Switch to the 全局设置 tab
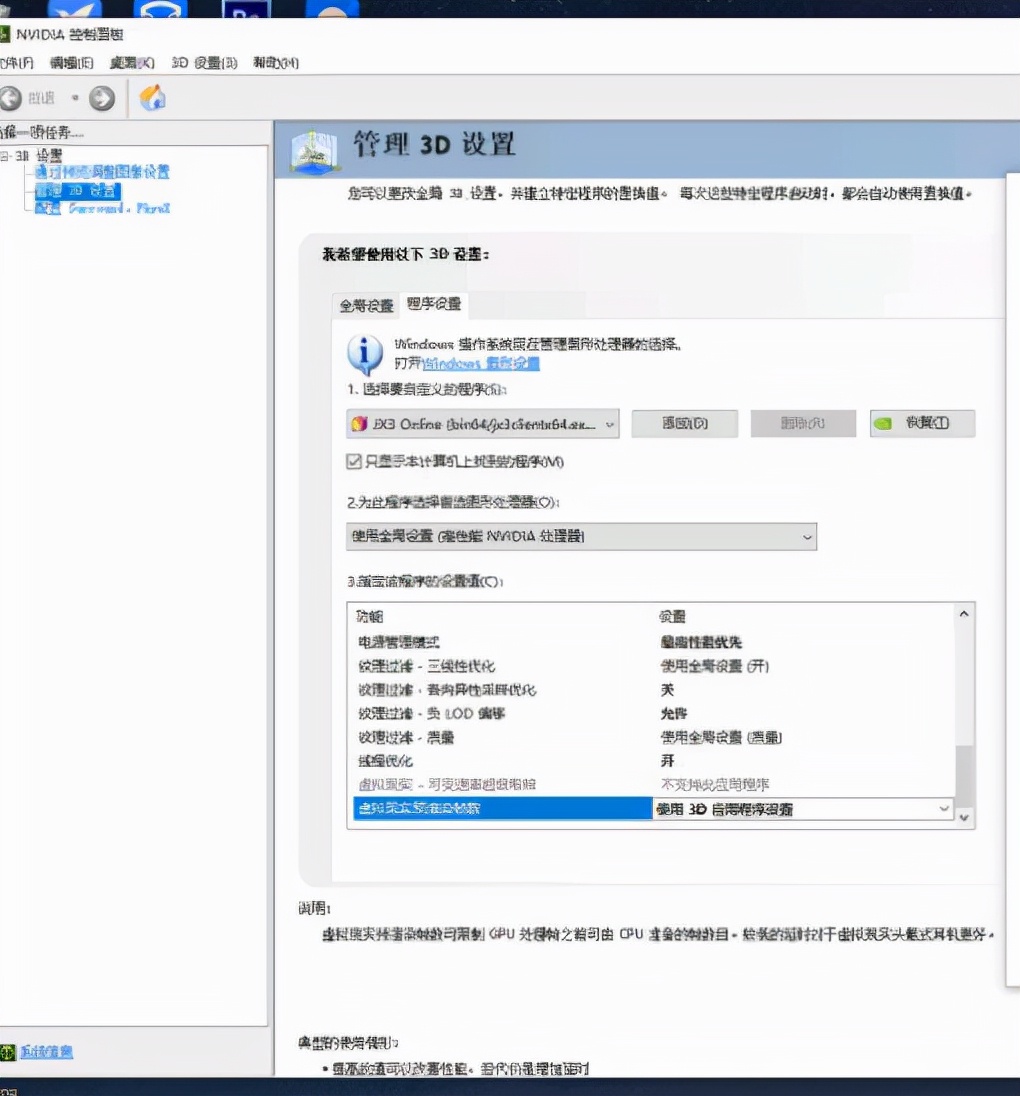 pyautogui.click(x=364, y=305)
